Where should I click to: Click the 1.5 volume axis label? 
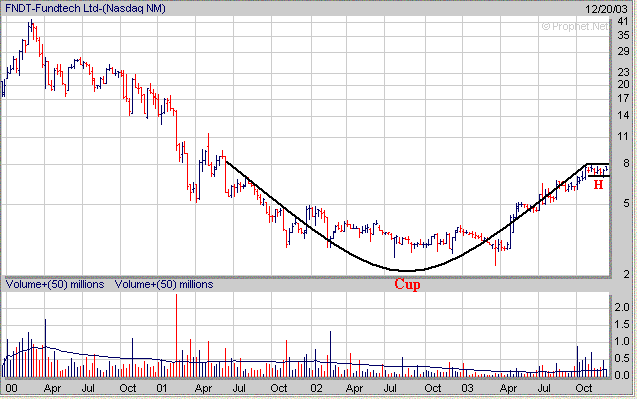(621, 324)
